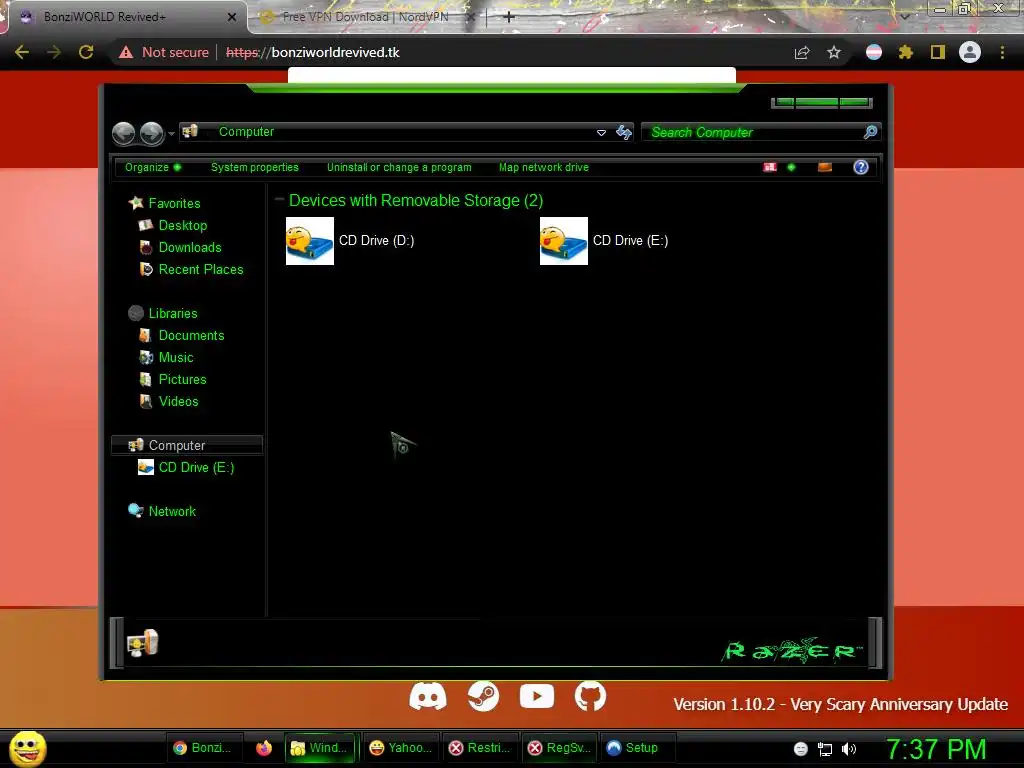Image resolution: width=1024 pixels, height=768 pixels.
Task: Click the blue help question mark icon
Action: (861, 167)
